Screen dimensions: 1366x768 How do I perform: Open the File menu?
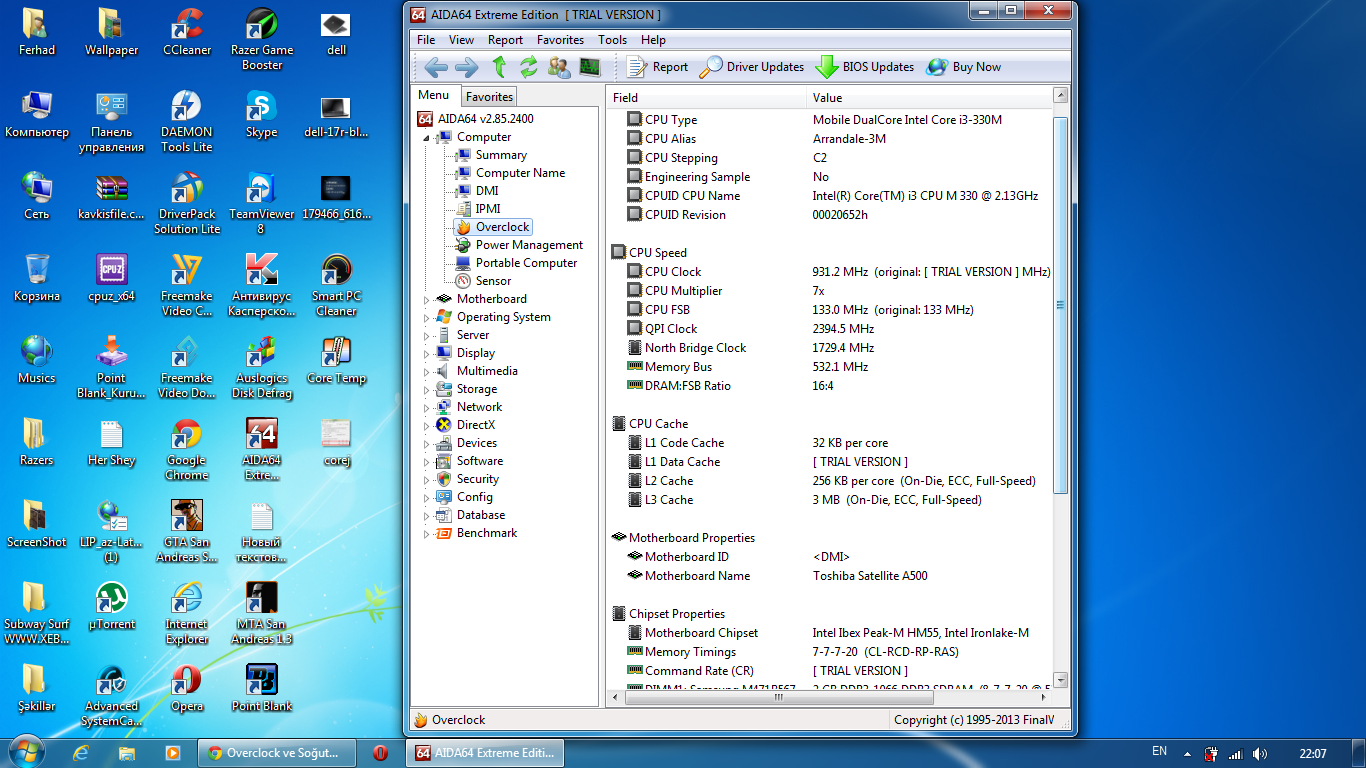[426, 40]
